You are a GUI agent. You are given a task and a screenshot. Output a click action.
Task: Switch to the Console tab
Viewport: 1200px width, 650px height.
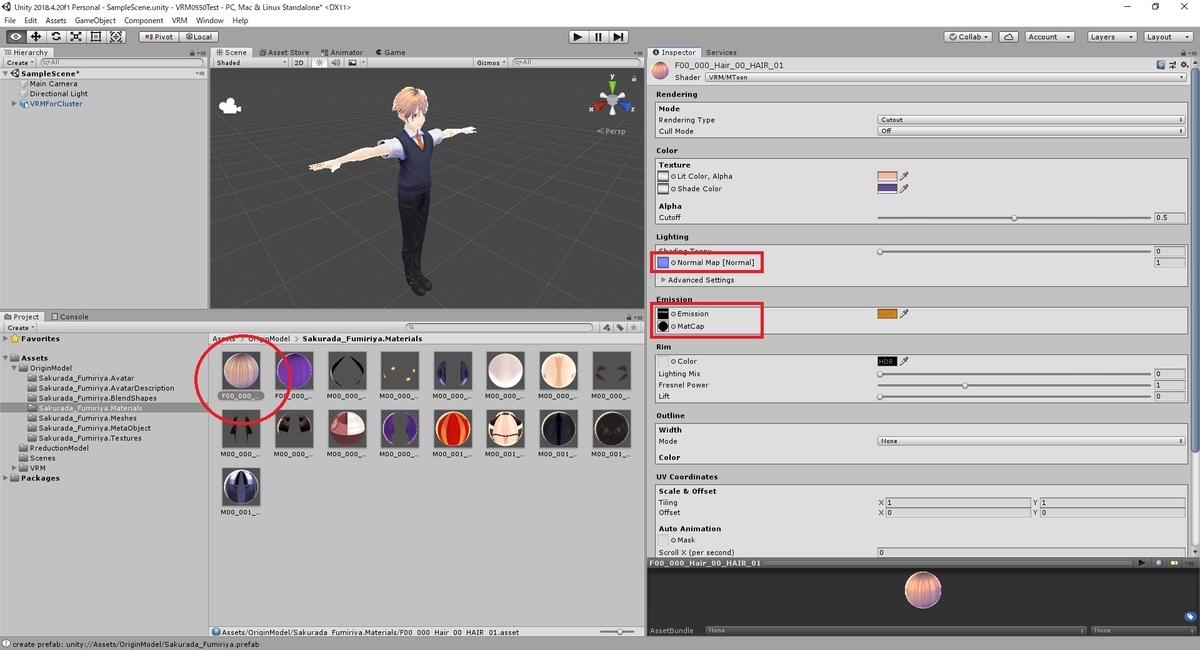click(x=70, y=317)
